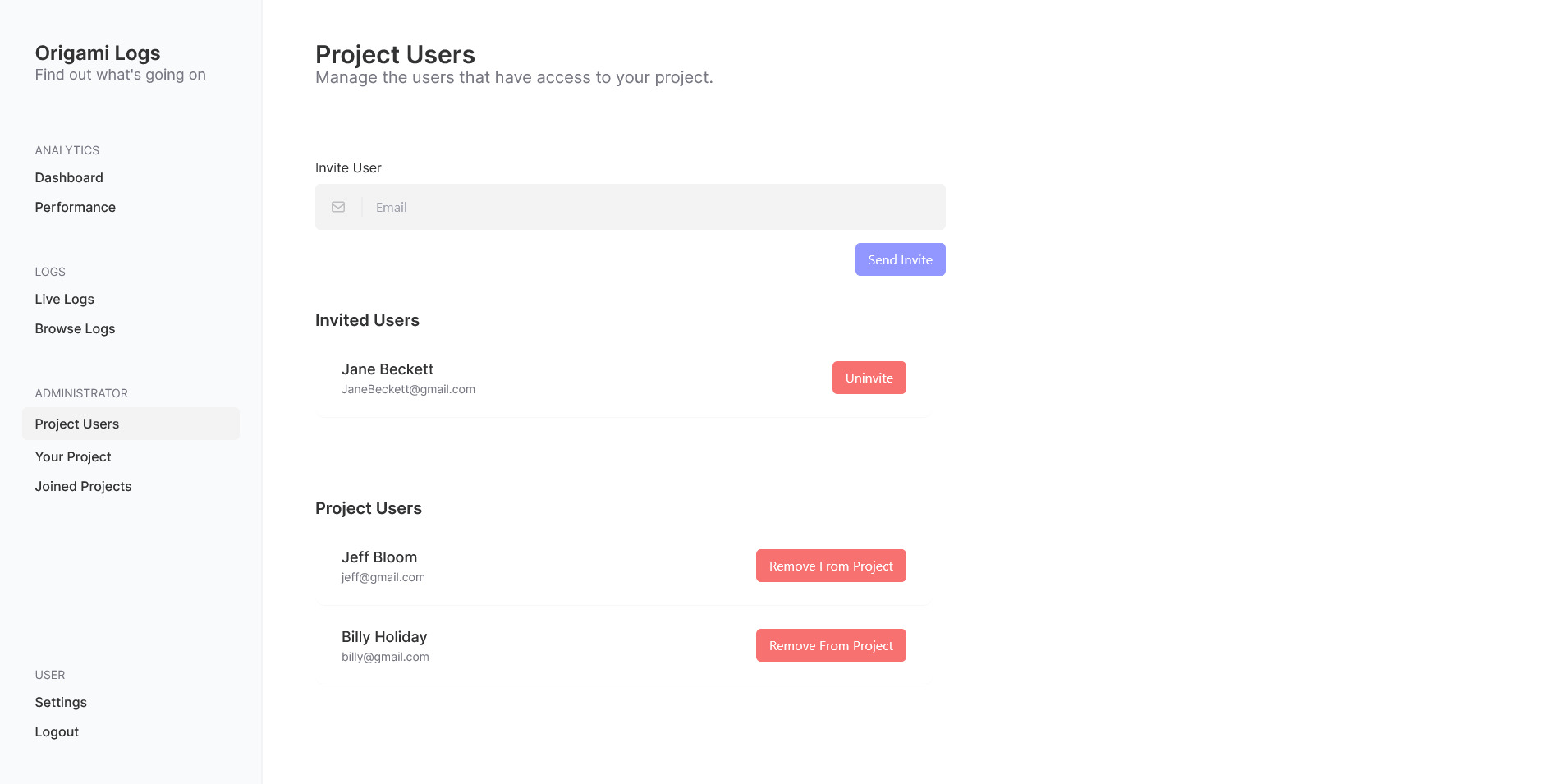Click the Origami Logs title
This screenshot has width=1564, height=784.
pos(98,53)
